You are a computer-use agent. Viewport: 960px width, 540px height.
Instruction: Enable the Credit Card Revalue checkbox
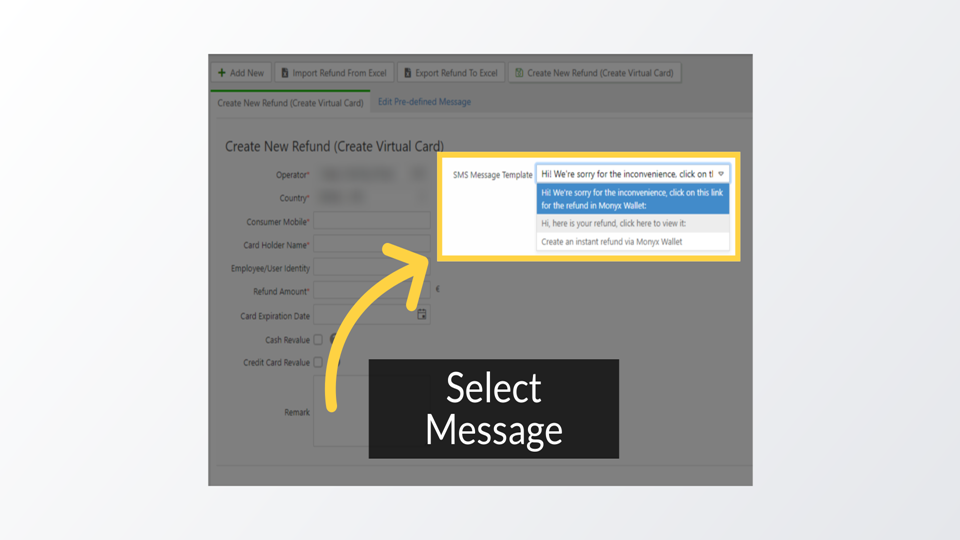point(318,363)
